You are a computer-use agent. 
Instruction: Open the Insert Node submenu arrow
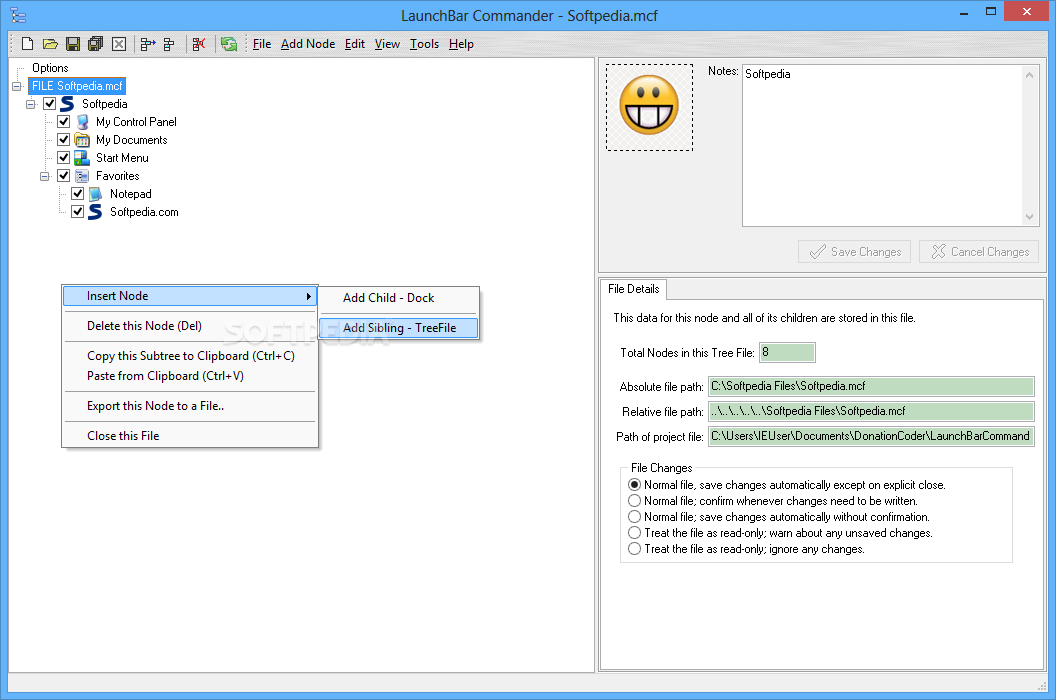[308, 296]
